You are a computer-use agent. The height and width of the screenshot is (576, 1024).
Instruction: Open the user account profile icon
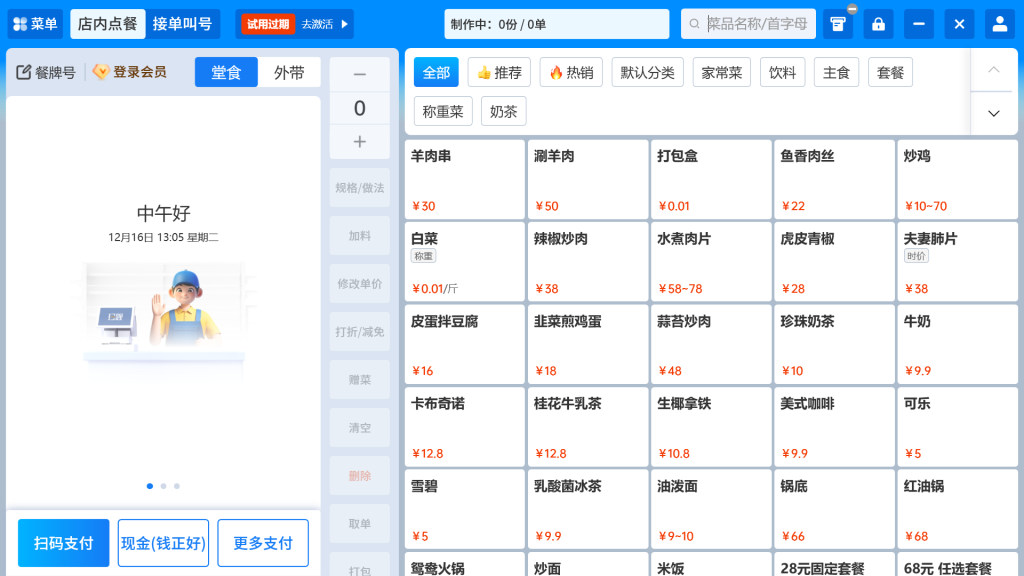pyautogui.click(x=998, y=24)
